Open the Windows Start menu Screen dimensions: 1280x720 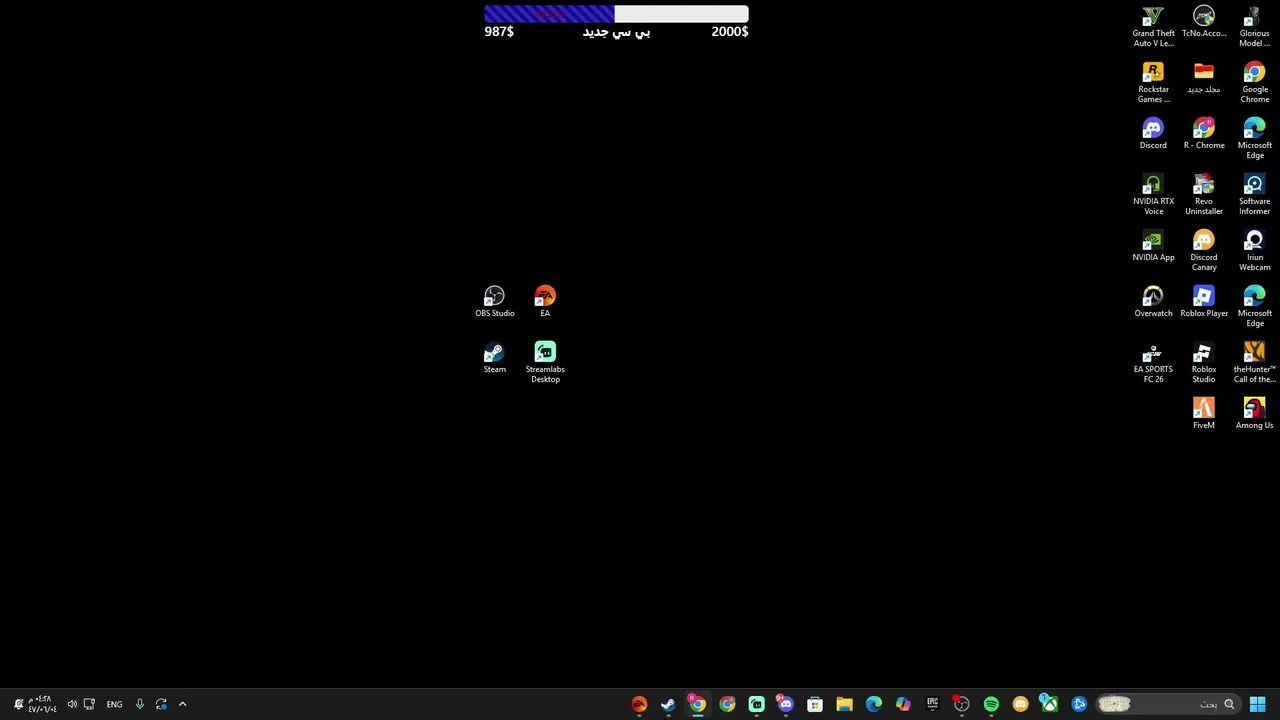click(x=1257, y=704)
